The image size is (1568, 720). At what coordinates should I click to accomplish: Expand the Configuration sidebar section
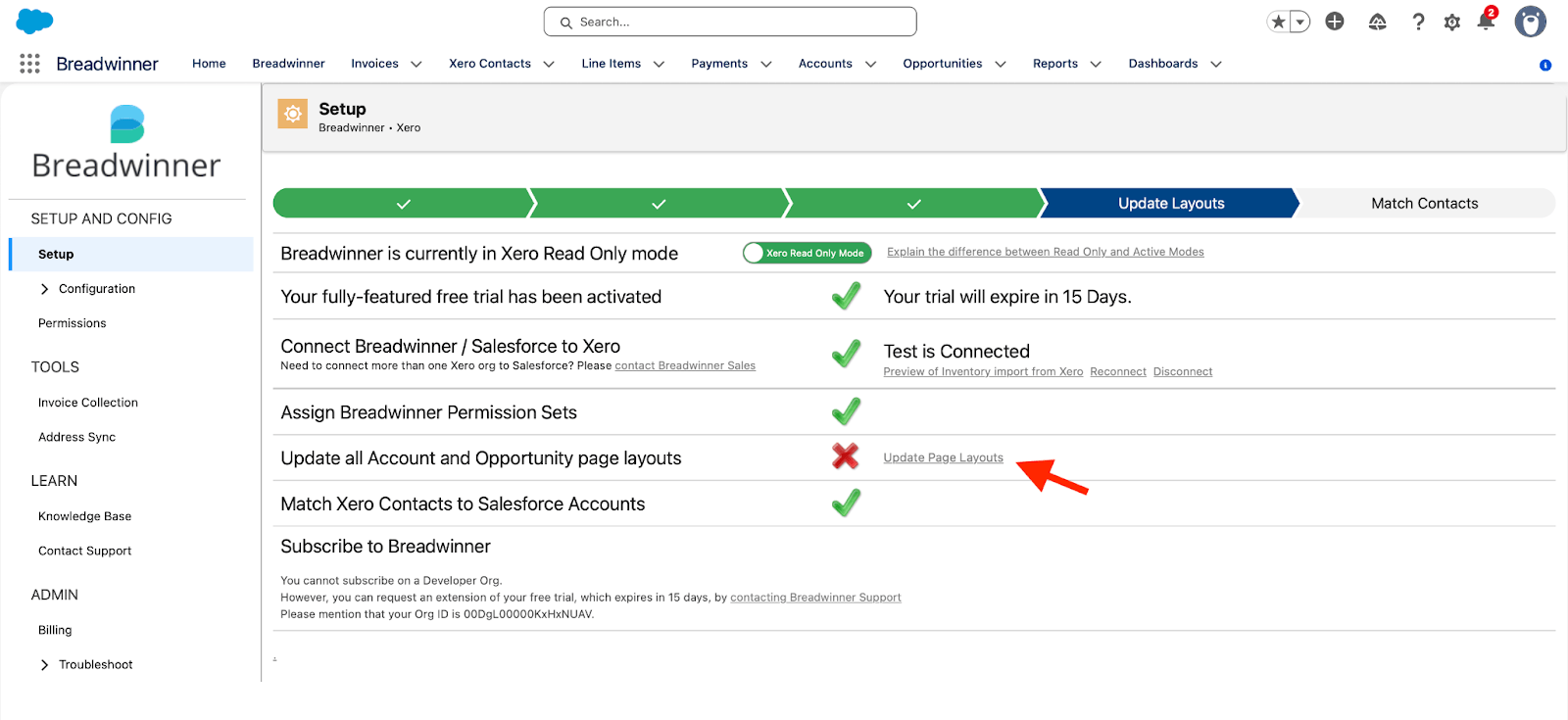coord(44,289)
